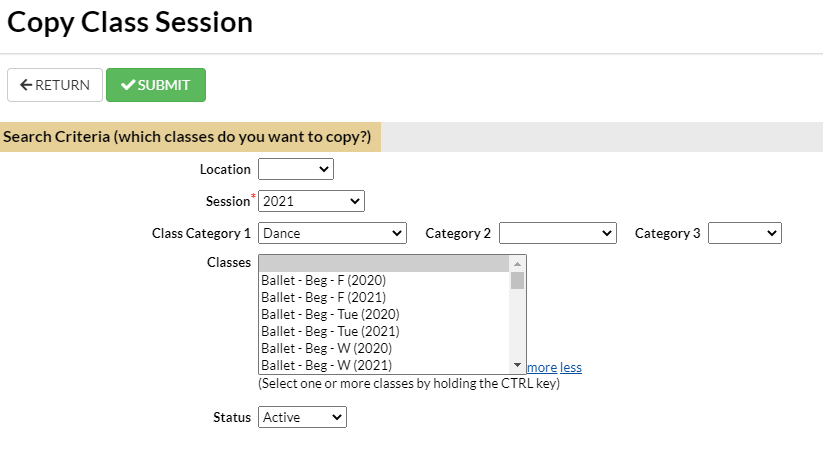823x456 pixels.
Task: Open the Category 3 dropdown
Action: pos(744,233)
